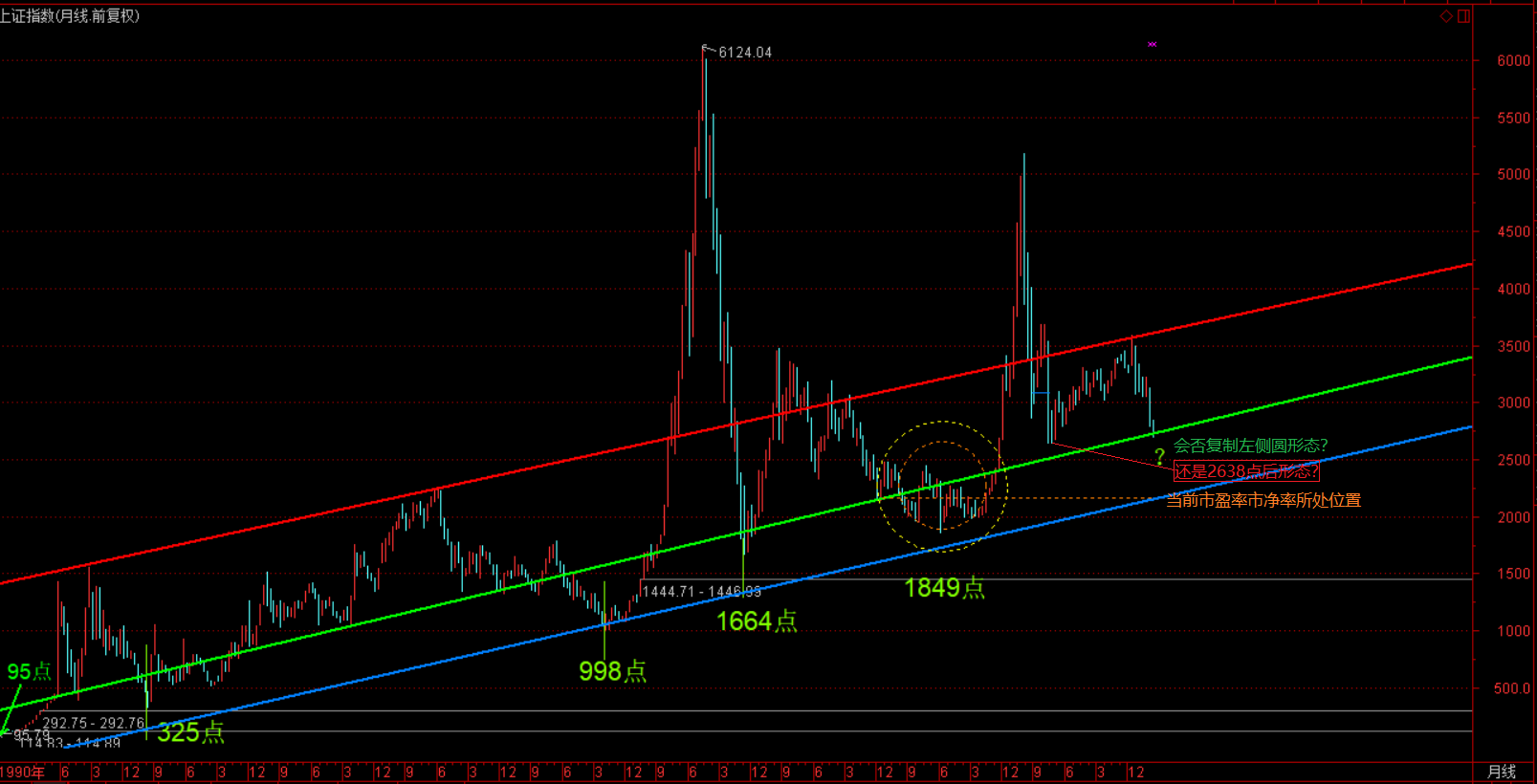1537x784 pixels.
Task: Click the magenta marker above the chart
Action: 1153,44
